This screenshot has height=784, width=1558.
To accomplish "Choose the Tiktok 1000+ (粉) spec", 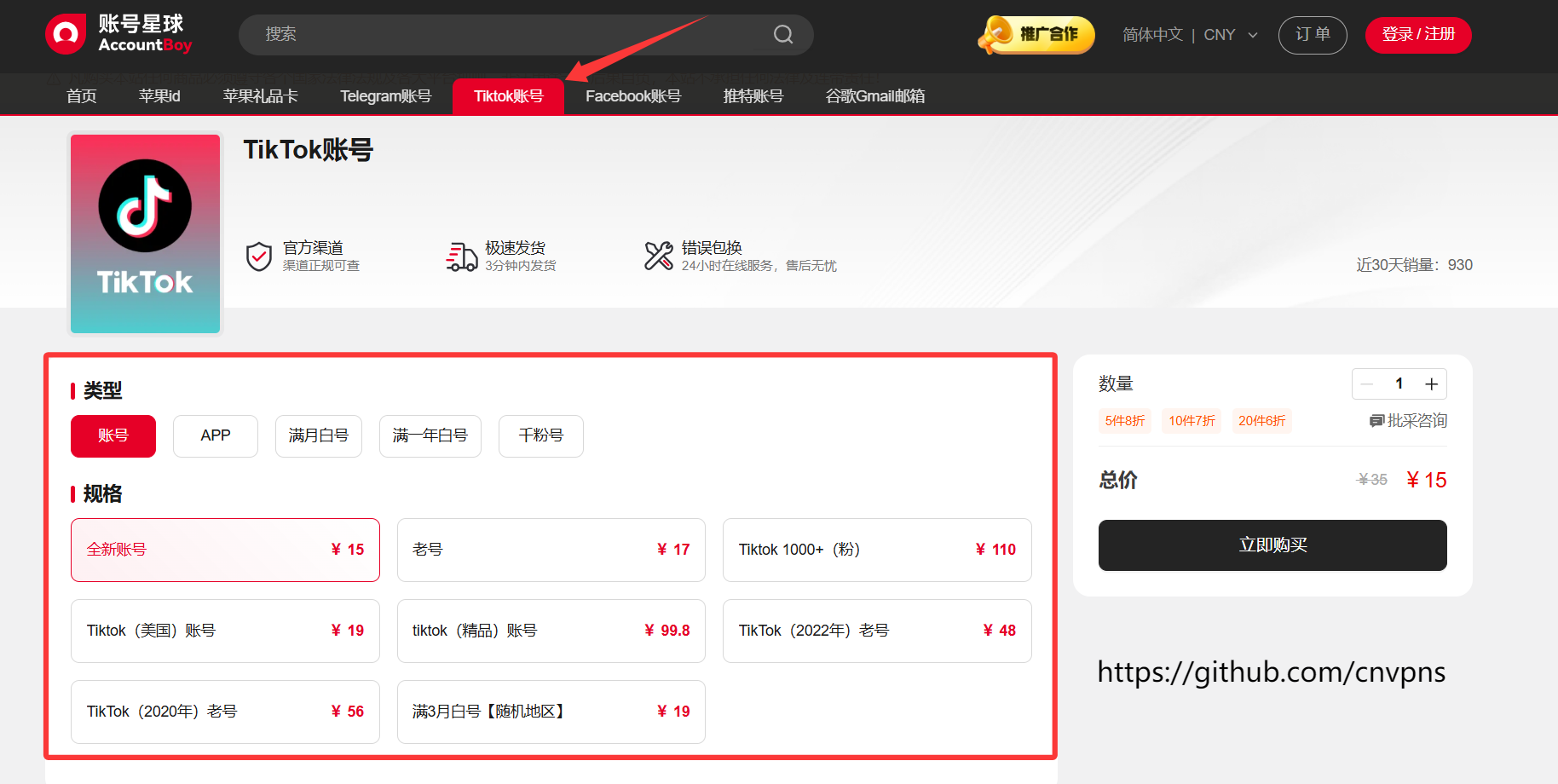I will [x=877, y=551].
